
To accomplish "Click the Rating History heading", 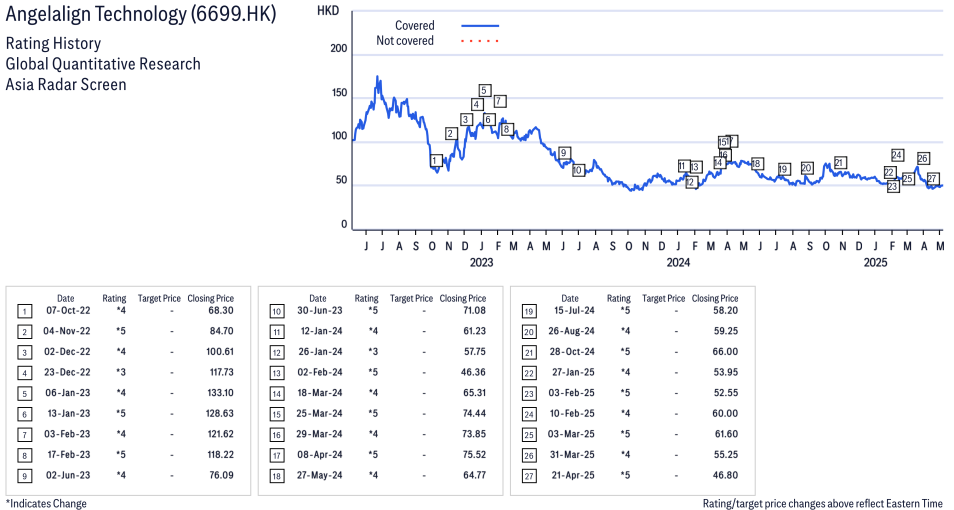I will tap(53, 43).
